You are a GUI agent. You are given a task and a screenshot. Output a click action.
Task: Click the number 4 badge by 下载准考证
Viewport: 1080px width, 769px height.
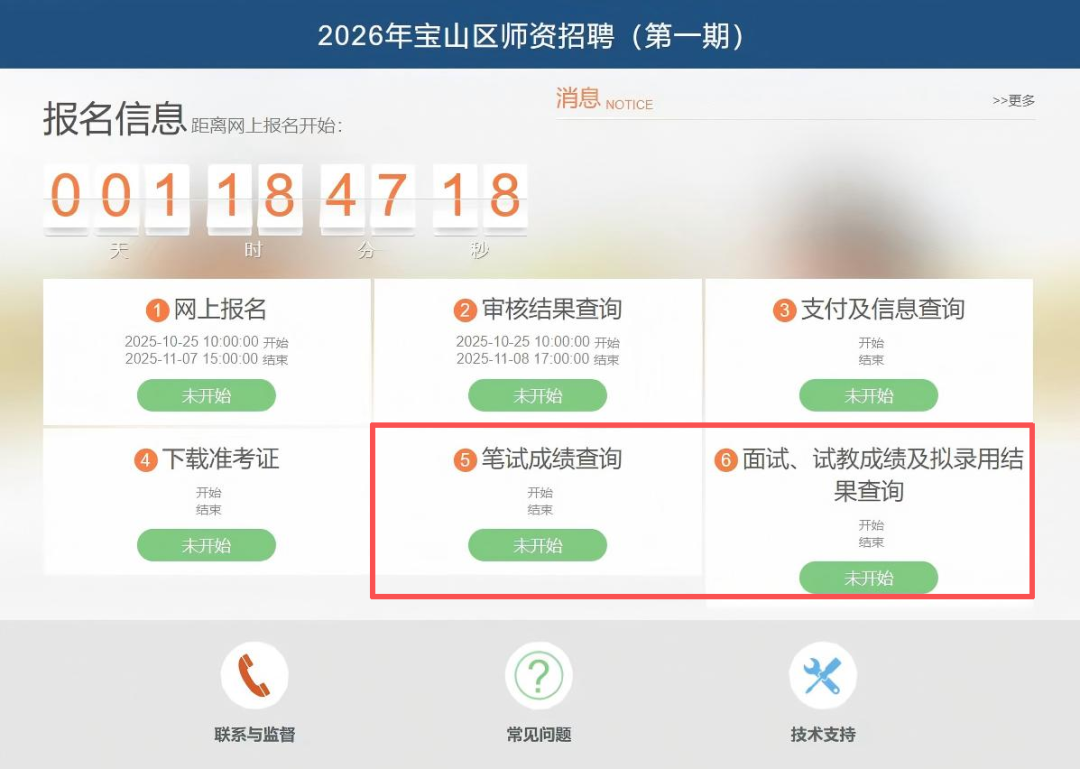145,460
